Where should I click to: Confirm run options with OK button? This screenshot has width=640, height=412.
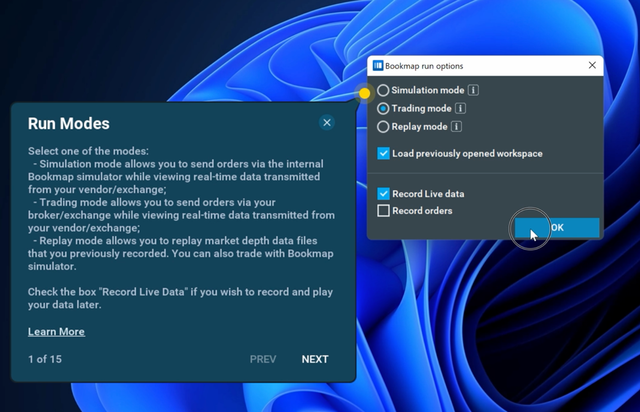tap(557, 227)
